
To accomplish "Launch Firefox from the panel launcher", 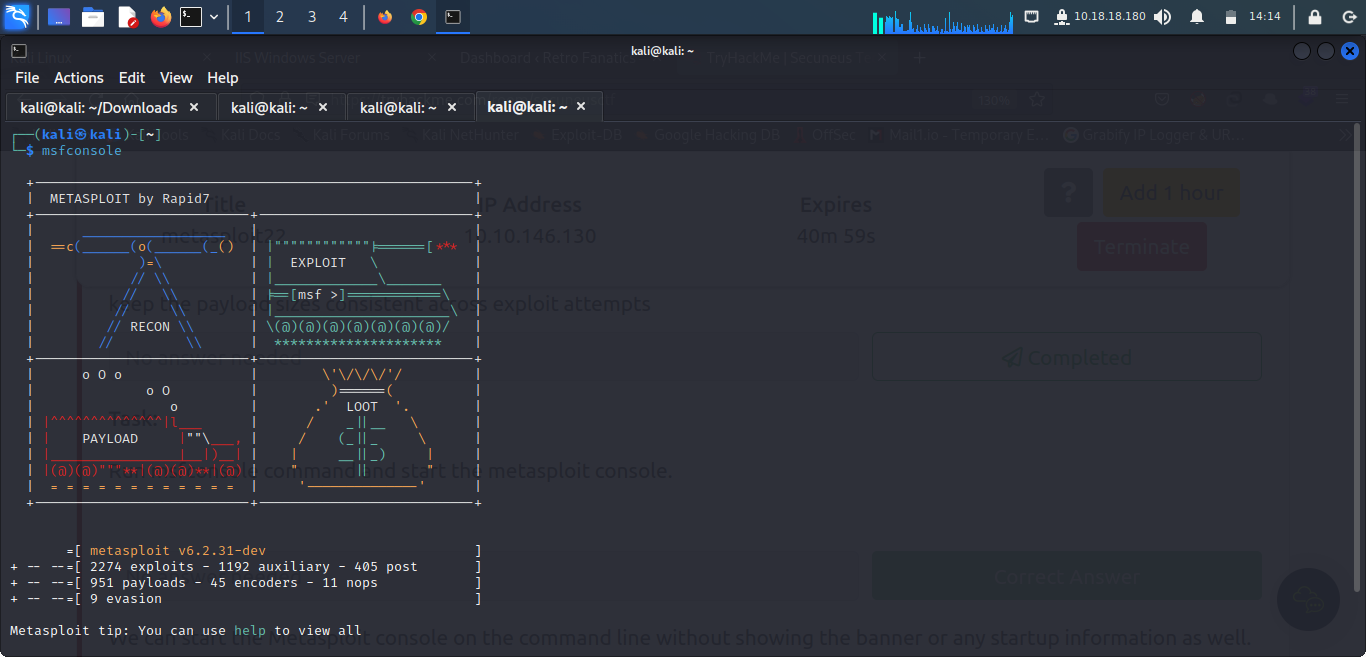I will [160, 17].
